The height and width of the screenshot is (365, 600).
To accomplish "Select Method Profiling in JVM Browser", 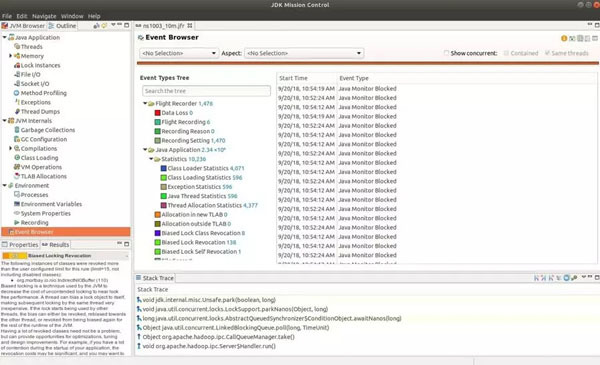I will 40,93.
